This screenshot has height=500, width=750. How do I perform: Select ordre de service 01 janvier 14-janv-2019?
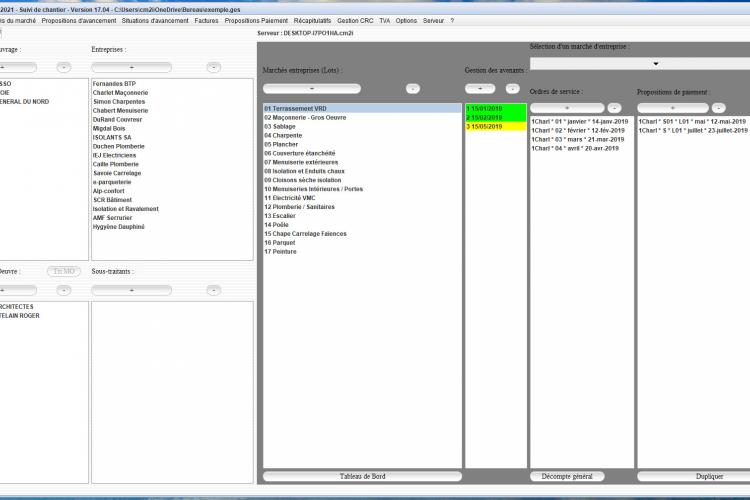(x=580, y=122)
